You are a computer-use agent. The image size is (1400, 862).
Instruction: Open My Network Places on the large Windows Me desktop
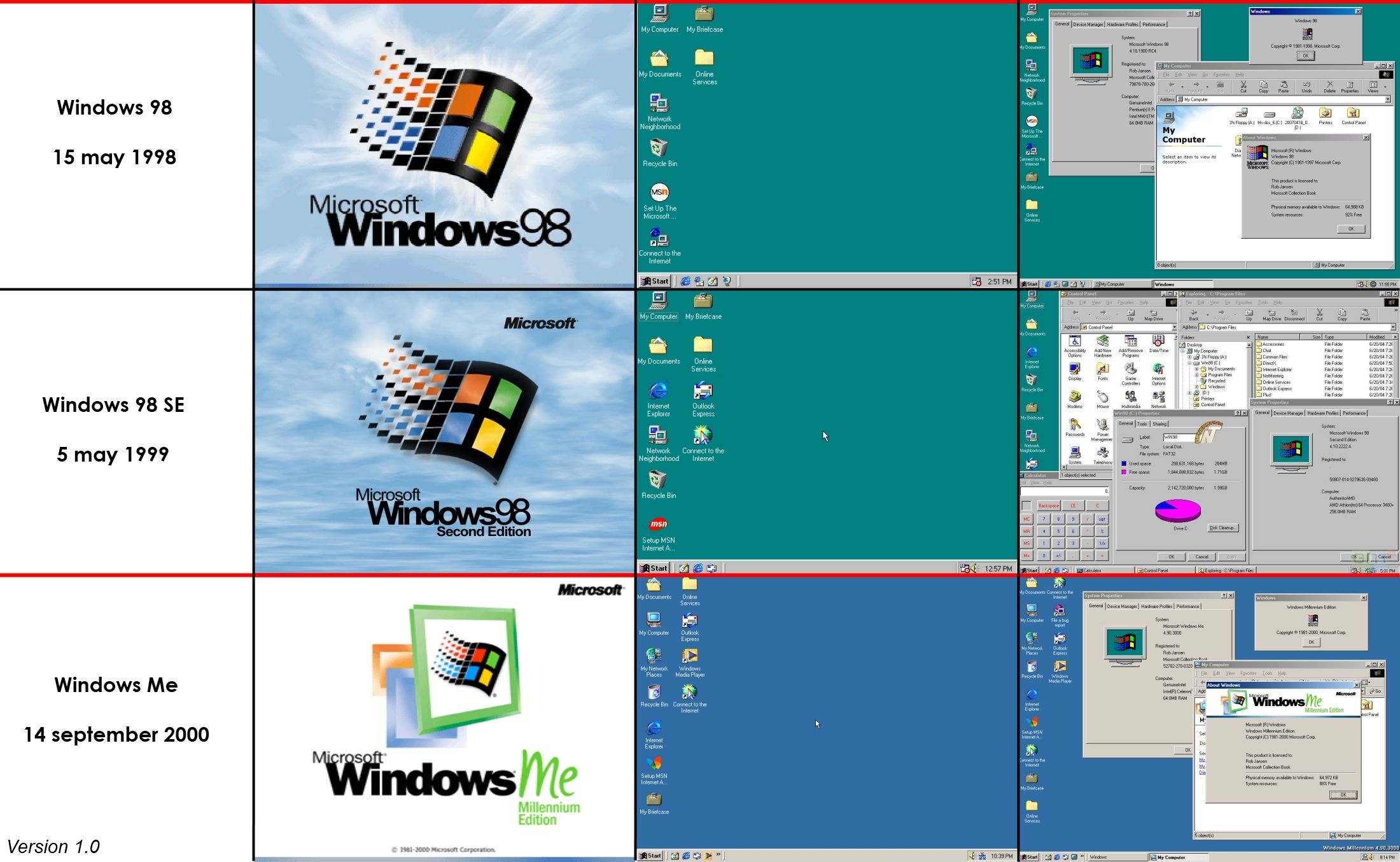[654, 663]
